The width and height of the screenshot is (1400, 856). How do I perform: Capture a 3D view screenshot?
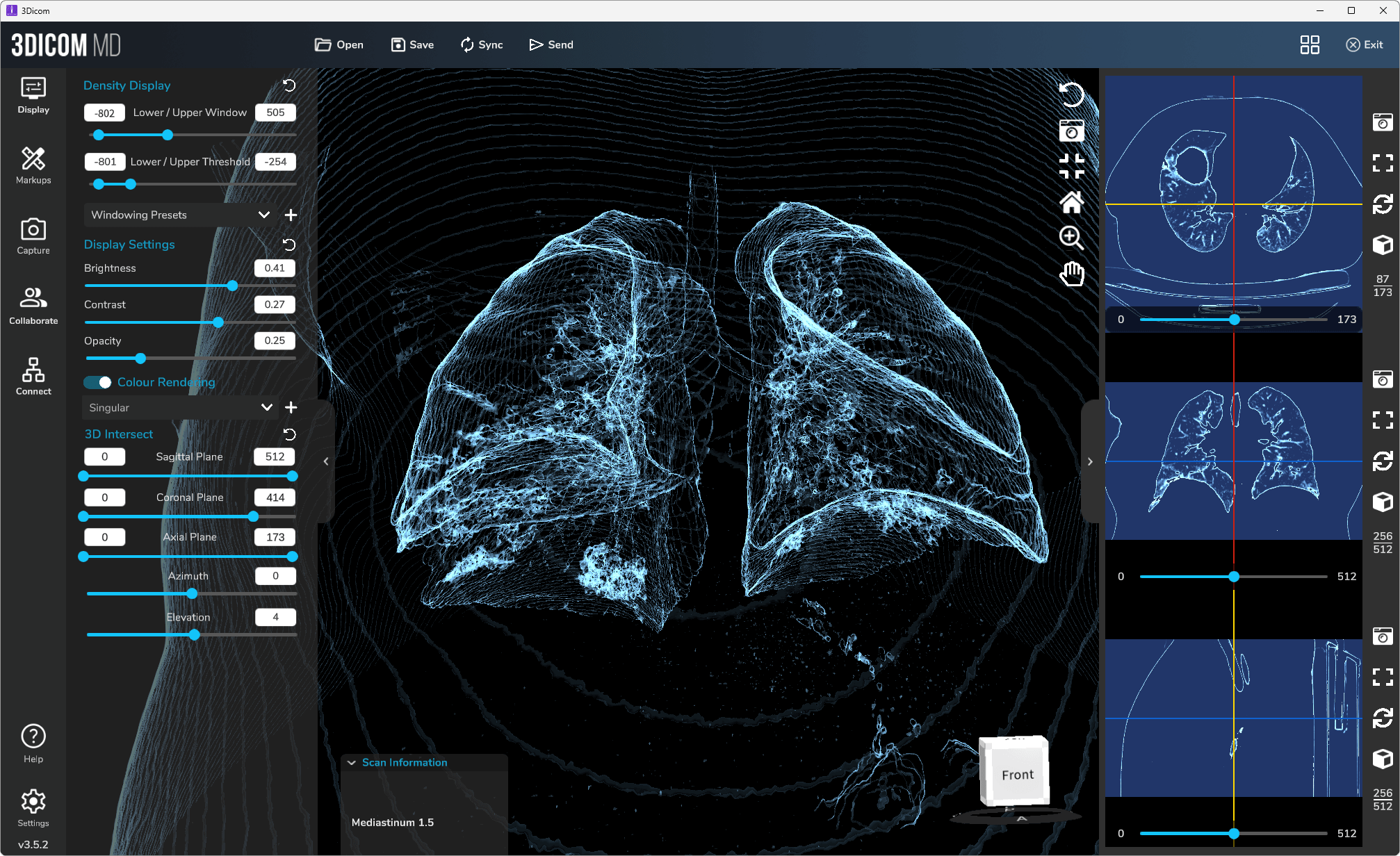1071,130
